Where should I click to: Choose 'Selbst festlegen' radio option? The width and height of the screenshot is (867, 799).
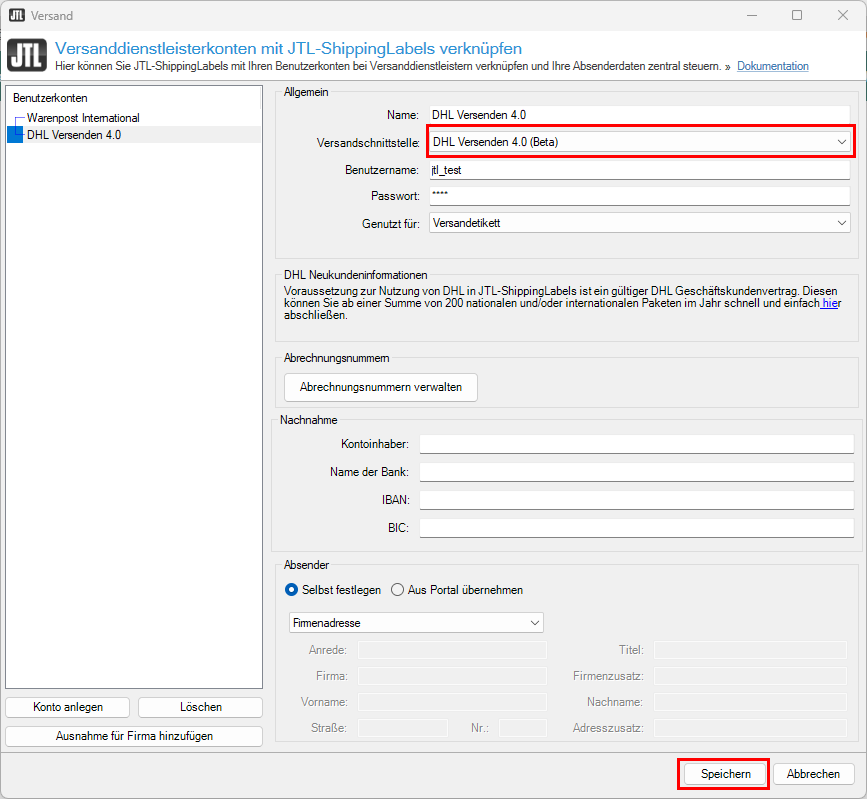pyautogui.click(x=292, y=590)
